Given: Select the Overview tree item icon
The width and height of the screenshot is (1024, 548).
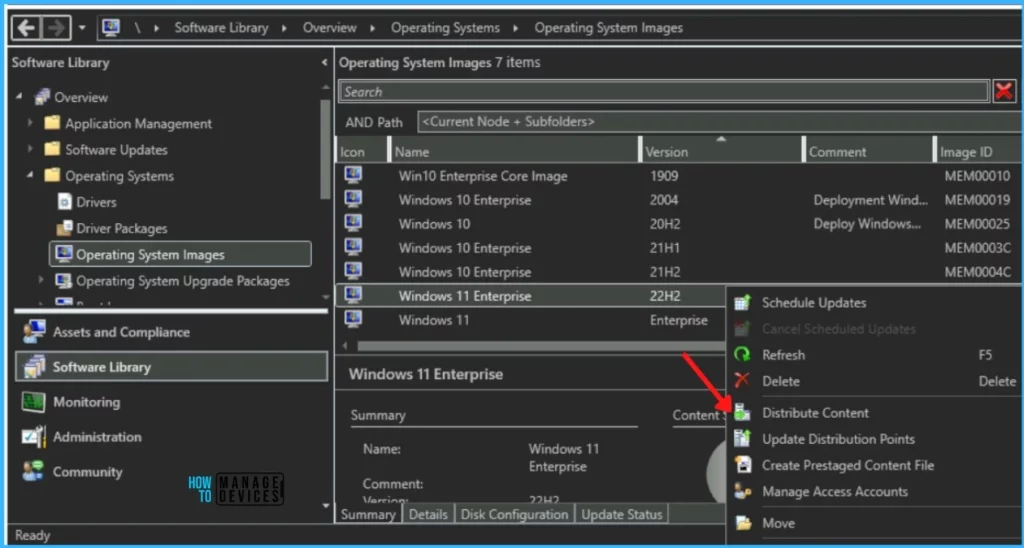Looking at the screenshot, I should [42, 97].
